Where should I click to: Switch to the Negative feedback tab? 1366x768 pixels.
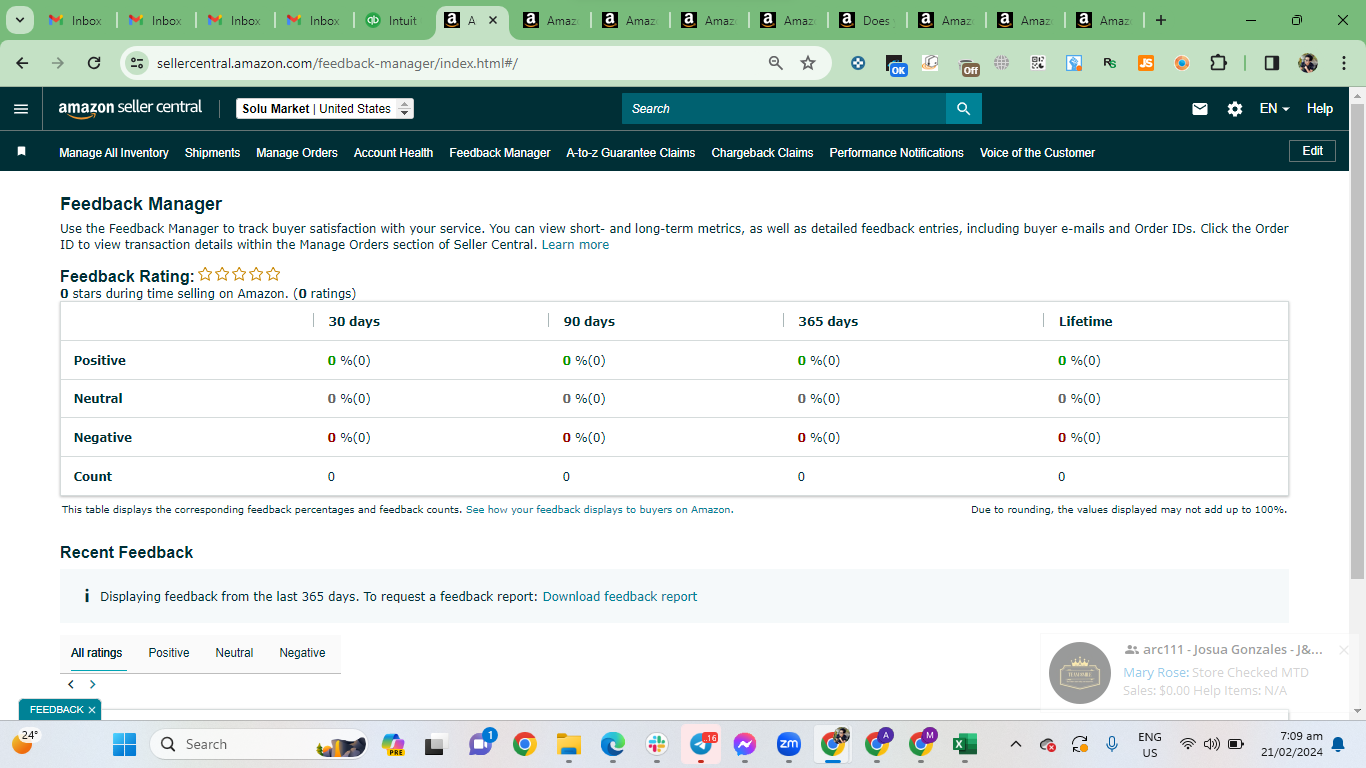(302, 653)
